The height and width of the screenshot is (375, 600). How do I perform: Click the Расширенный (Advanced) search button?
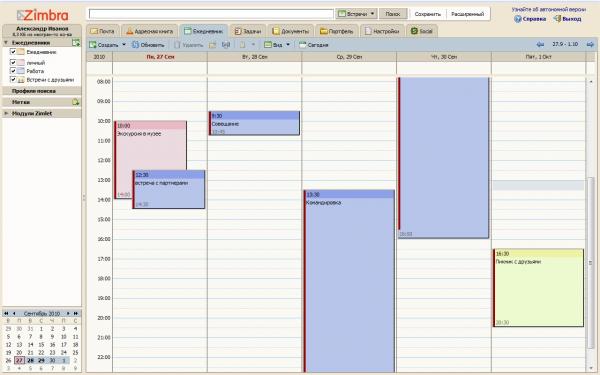tap(468, 14)
